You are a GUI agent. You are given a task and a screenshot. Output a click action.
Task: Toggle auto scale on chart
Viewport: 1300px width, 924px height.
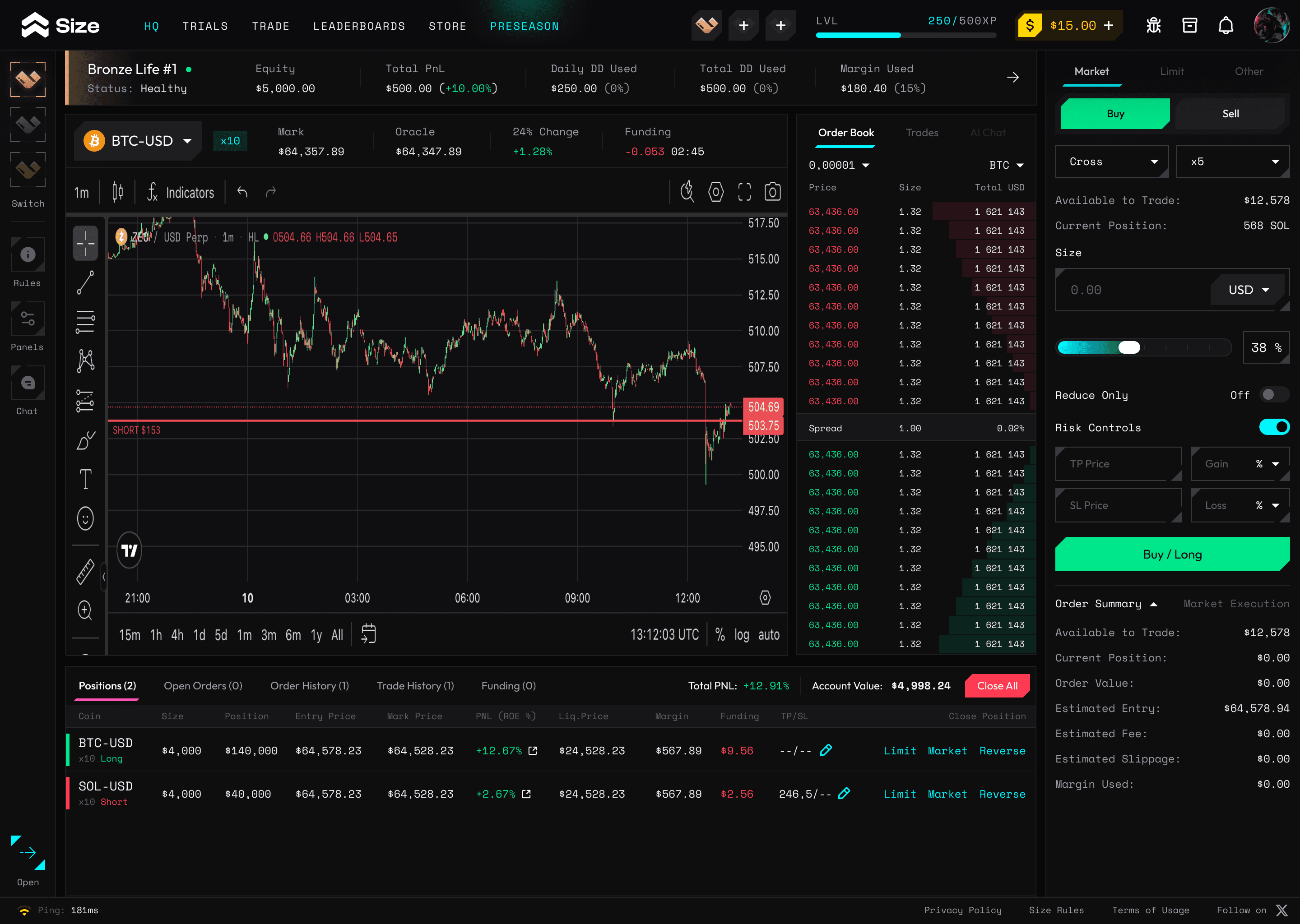click(x=769, y=634)
